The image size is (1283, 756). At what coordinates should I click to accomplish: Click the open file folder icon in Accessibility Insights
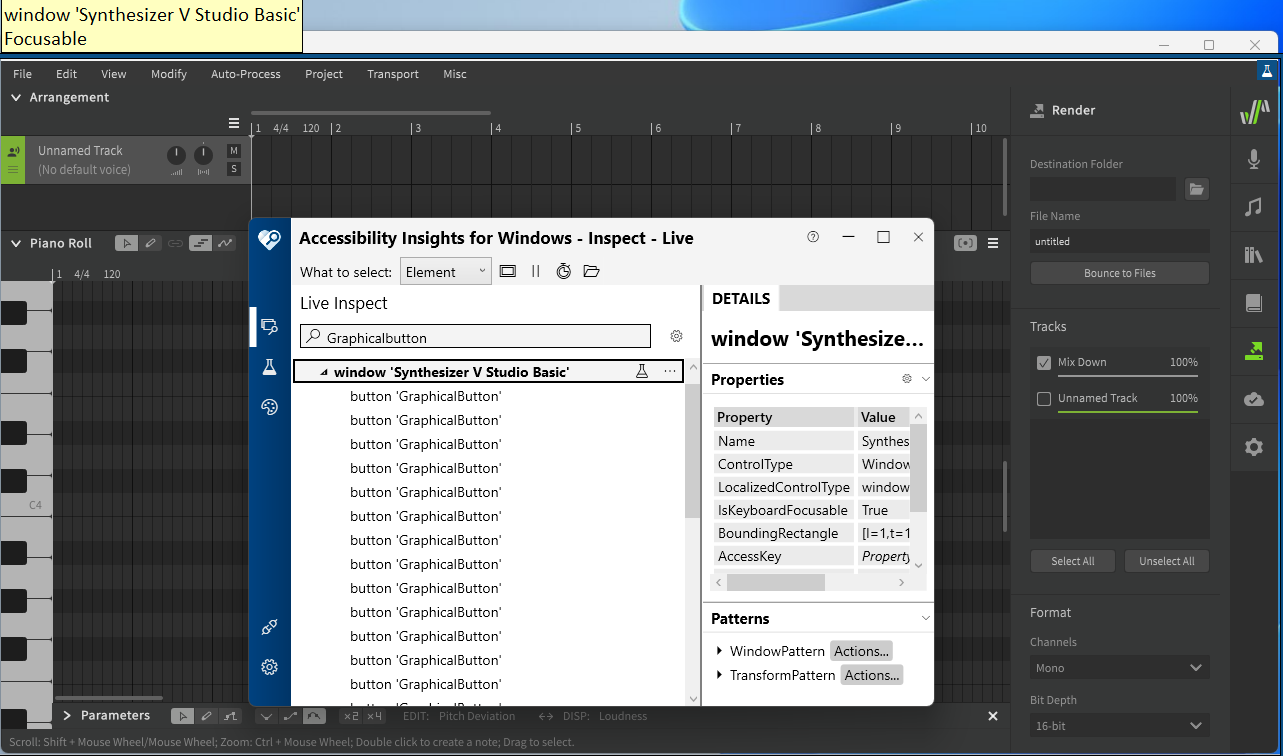(591, 271)
